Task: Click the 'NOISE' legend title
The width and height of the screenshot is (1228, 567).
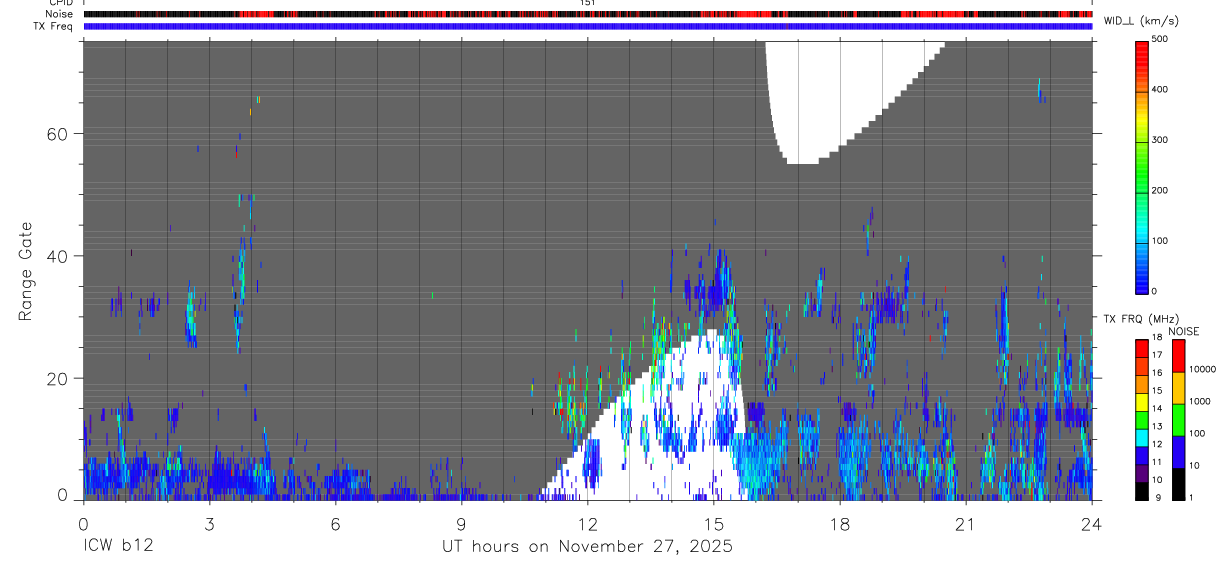Action: pyautogui.click(x=1183, y=331)
